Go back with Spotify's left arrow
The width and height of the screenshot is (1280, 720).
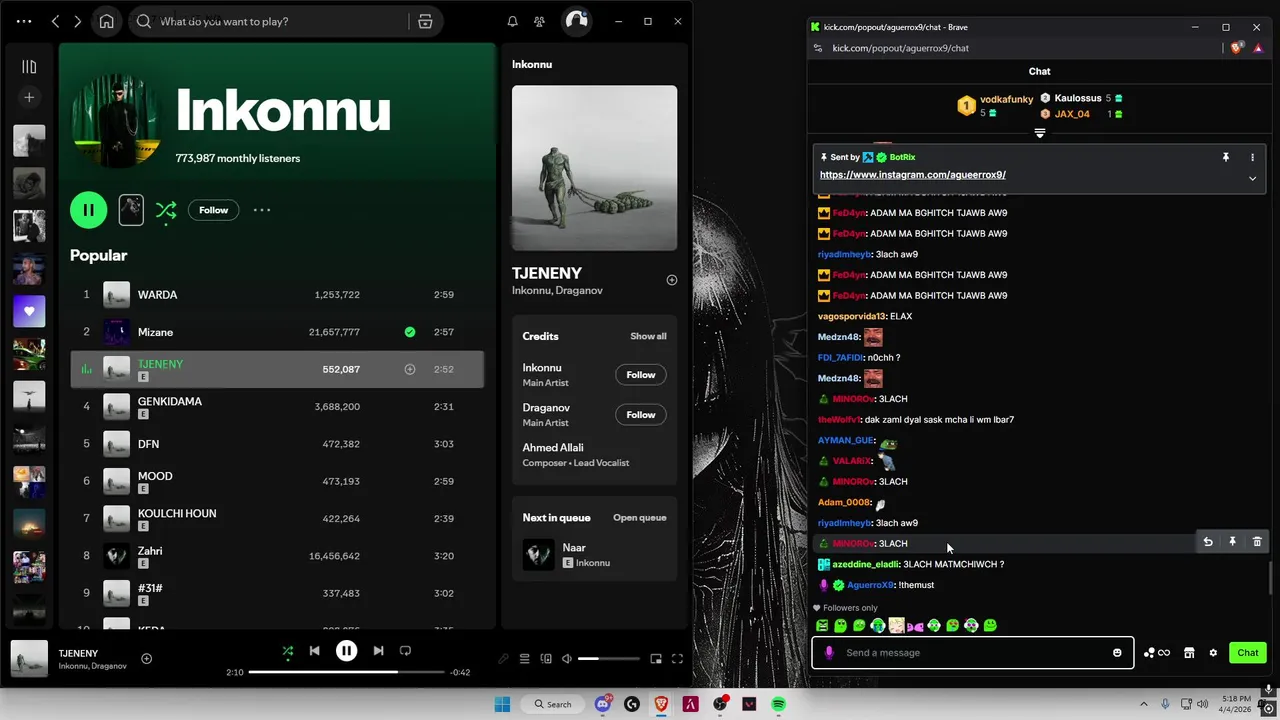(56, 21)
